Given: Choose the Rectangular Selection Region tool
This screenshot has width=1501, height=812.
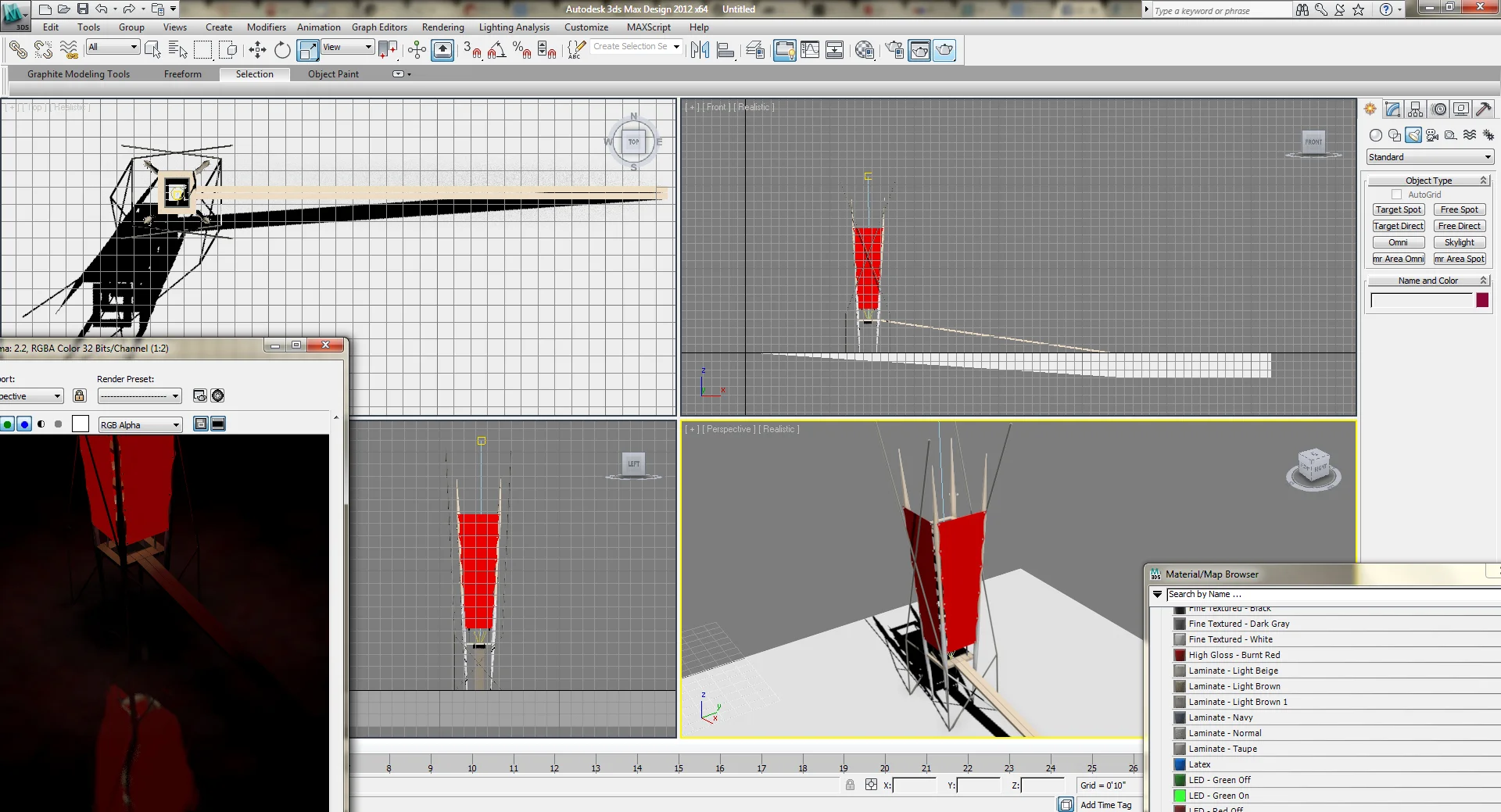Looking at the screenshot, I should click(203, 50).
